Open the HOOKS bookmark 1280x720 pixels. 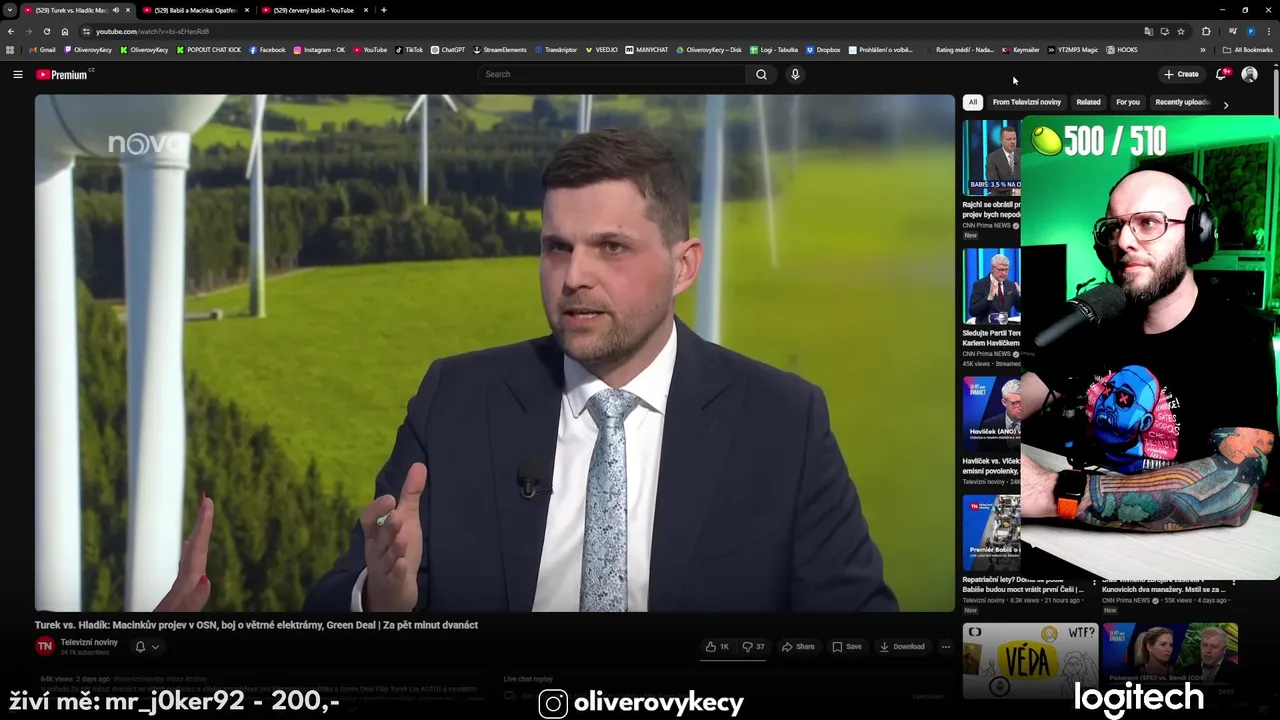pos(1122,50)
